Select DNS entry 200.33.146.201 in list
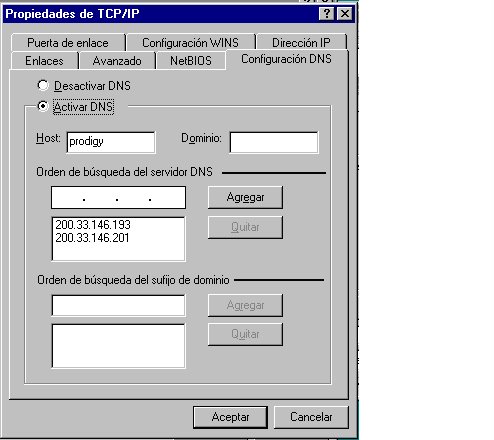 tap(92, 238)
